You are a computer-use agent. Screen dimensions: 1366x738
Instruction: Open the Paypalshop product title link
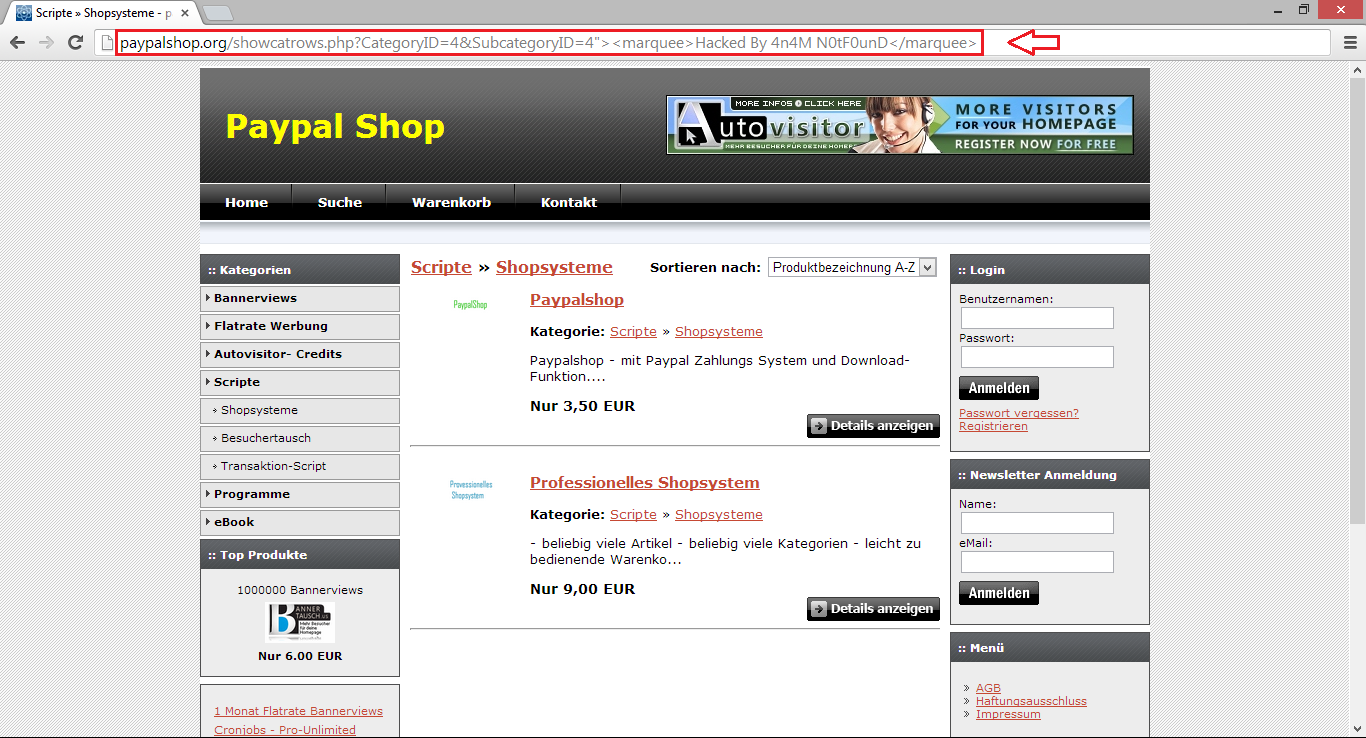pyautogui.click(x=577, y=300)
